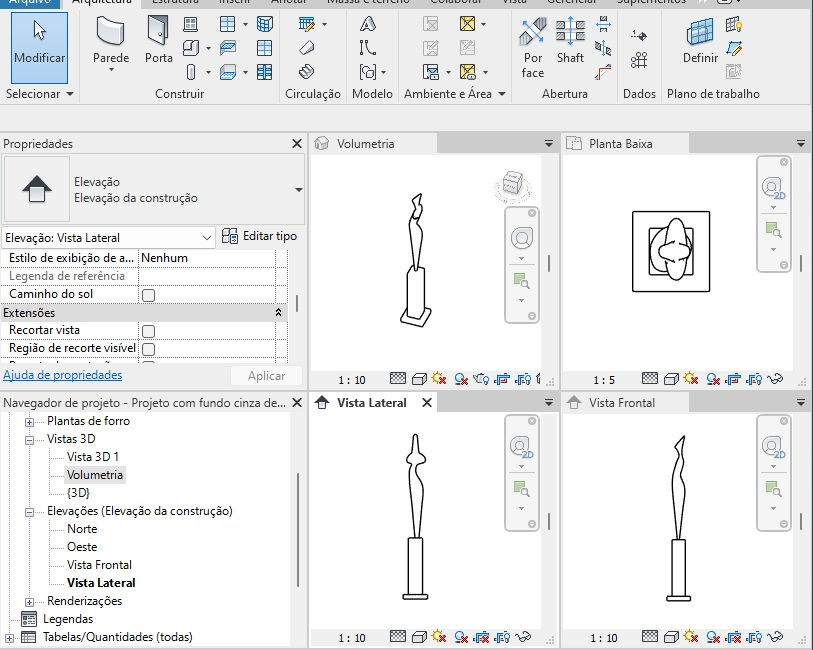The height and width of the screenshot is (650, 813).
Task: Select the Porta door tool
Action: point(159,40)
